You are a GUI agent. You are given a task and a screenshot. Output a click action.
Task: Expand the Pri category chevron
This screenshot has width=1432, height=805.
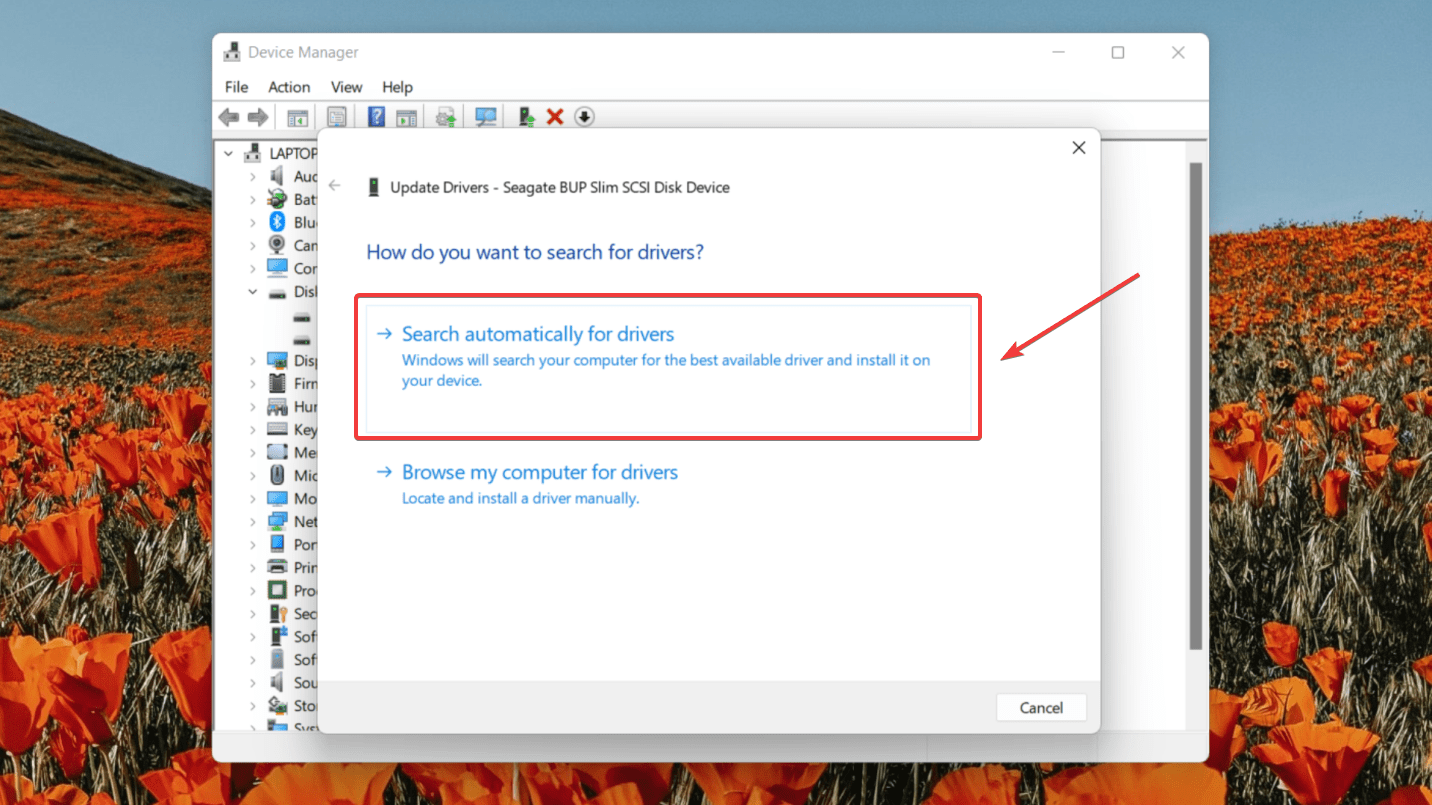(x=253, y=567)
